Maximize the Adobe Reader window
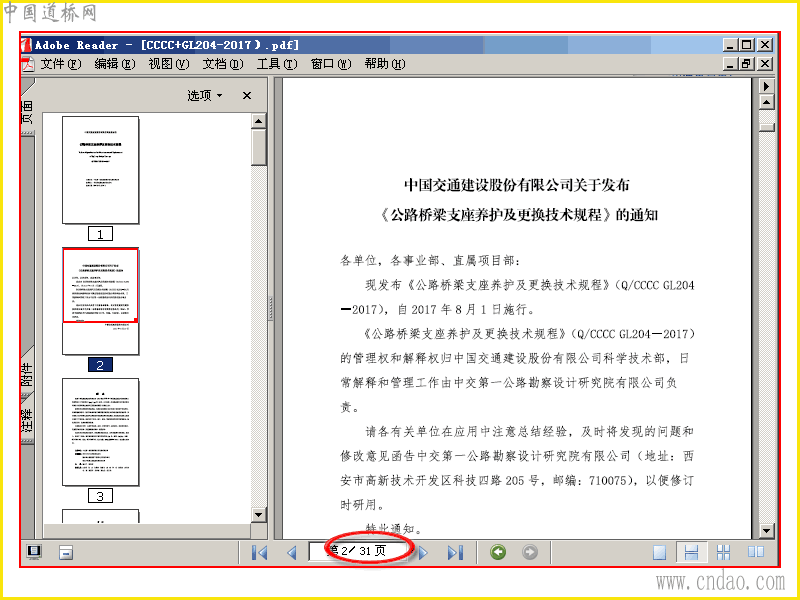Screen dimensions: 800x600 pyautogui.click(x=746, y=45)
